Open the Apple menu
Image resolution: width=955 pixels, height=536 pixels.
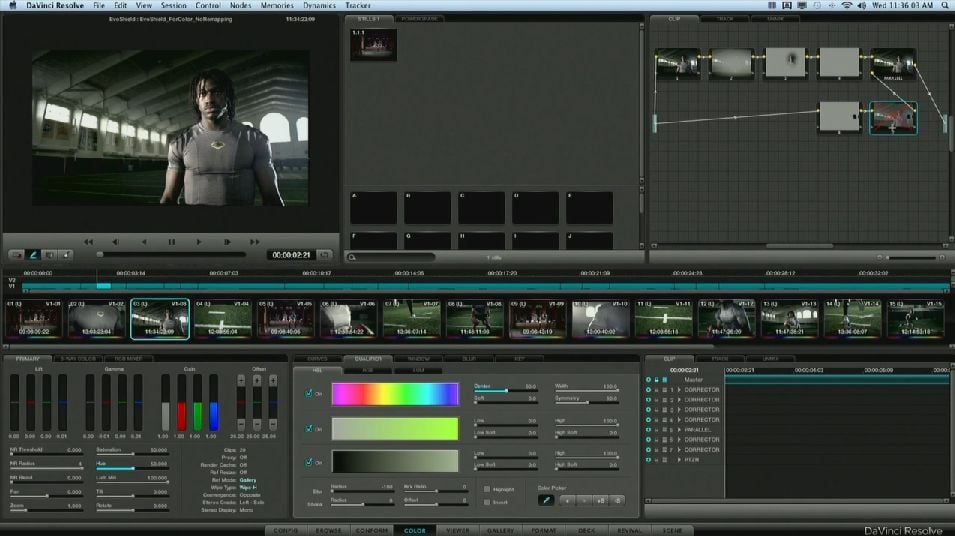tap(12, 5)
